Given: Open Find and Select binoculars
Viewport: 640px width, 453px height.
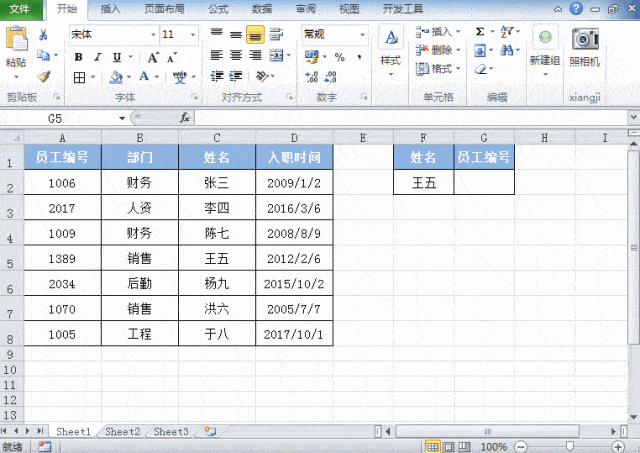Looking at the screenshot, I should coord(507,50).
